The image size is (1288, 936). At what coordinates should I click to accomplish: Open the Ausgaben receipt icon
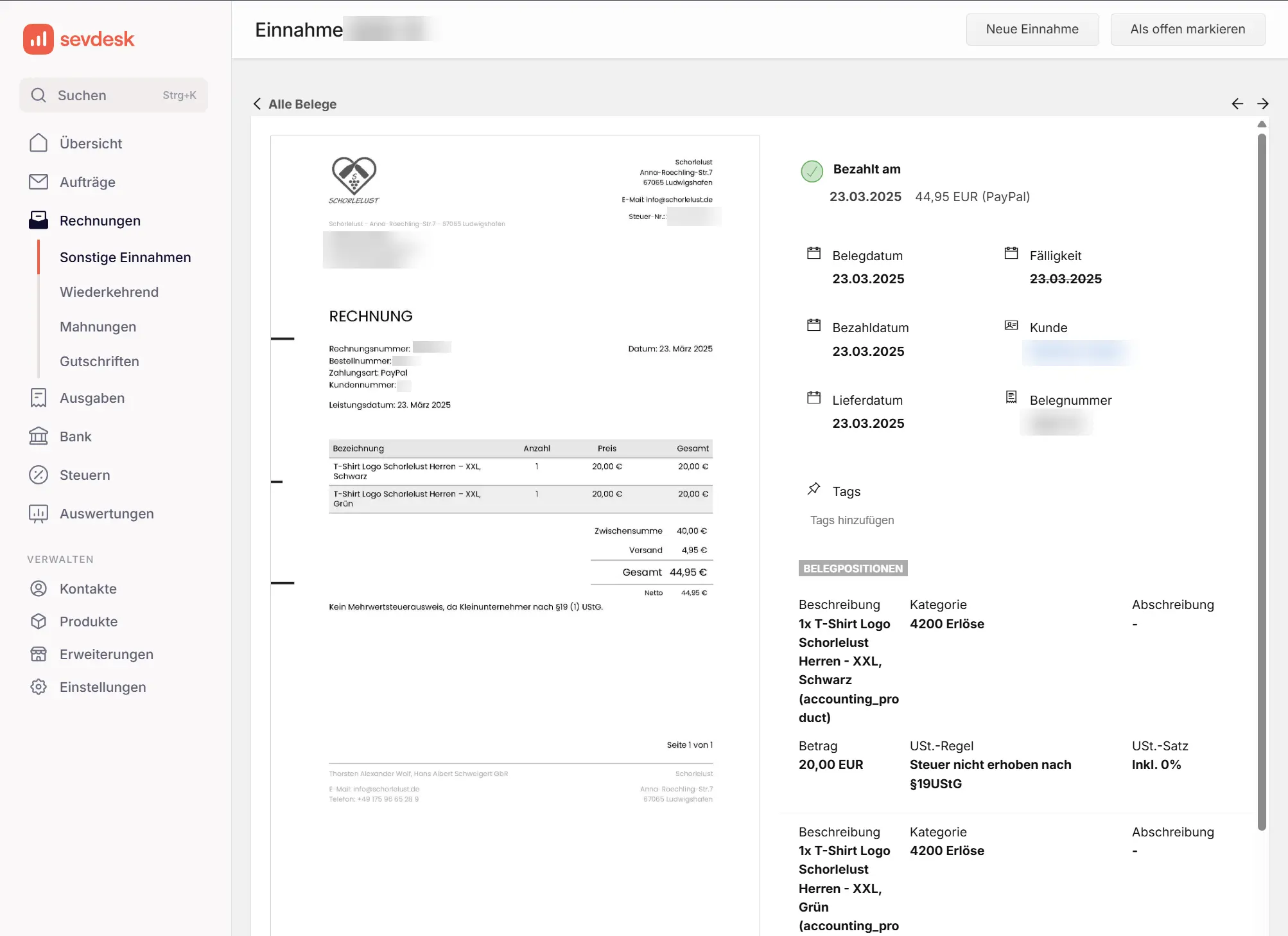pos(39,398)
